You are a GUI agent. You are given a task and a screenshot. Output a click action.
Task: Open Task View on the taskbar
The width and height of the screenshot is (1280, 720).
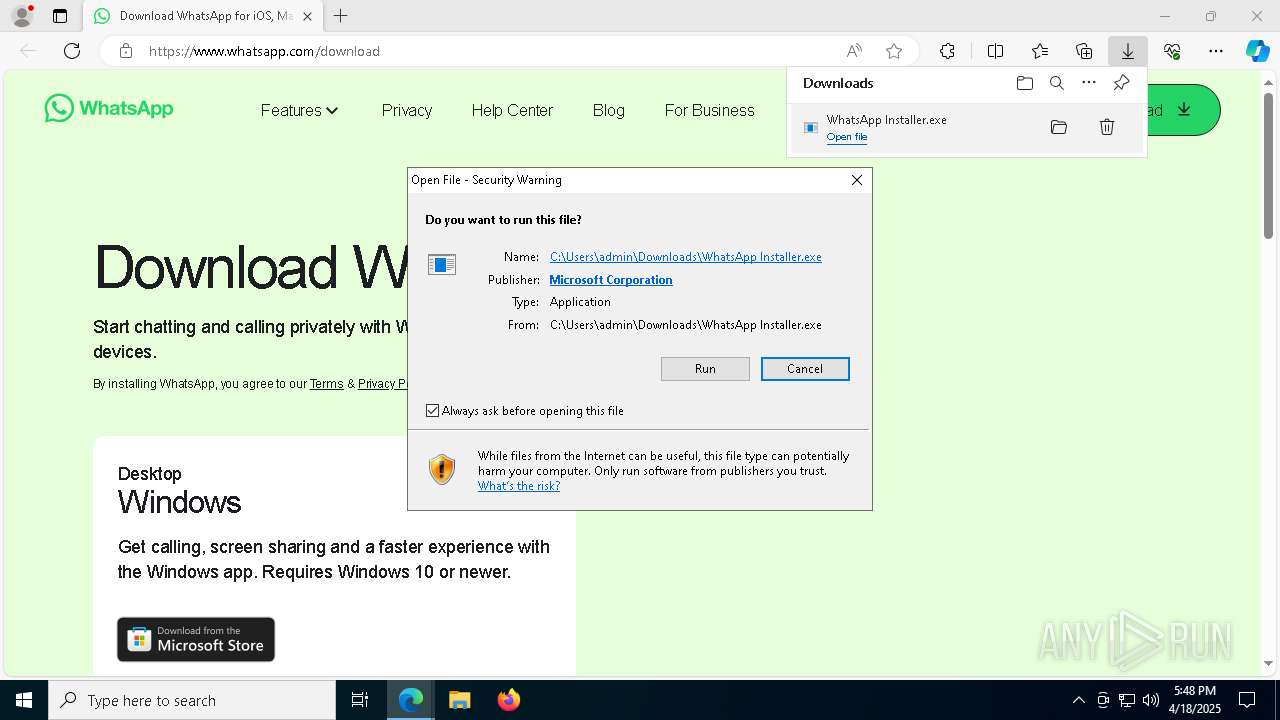[x=360, y=700]
